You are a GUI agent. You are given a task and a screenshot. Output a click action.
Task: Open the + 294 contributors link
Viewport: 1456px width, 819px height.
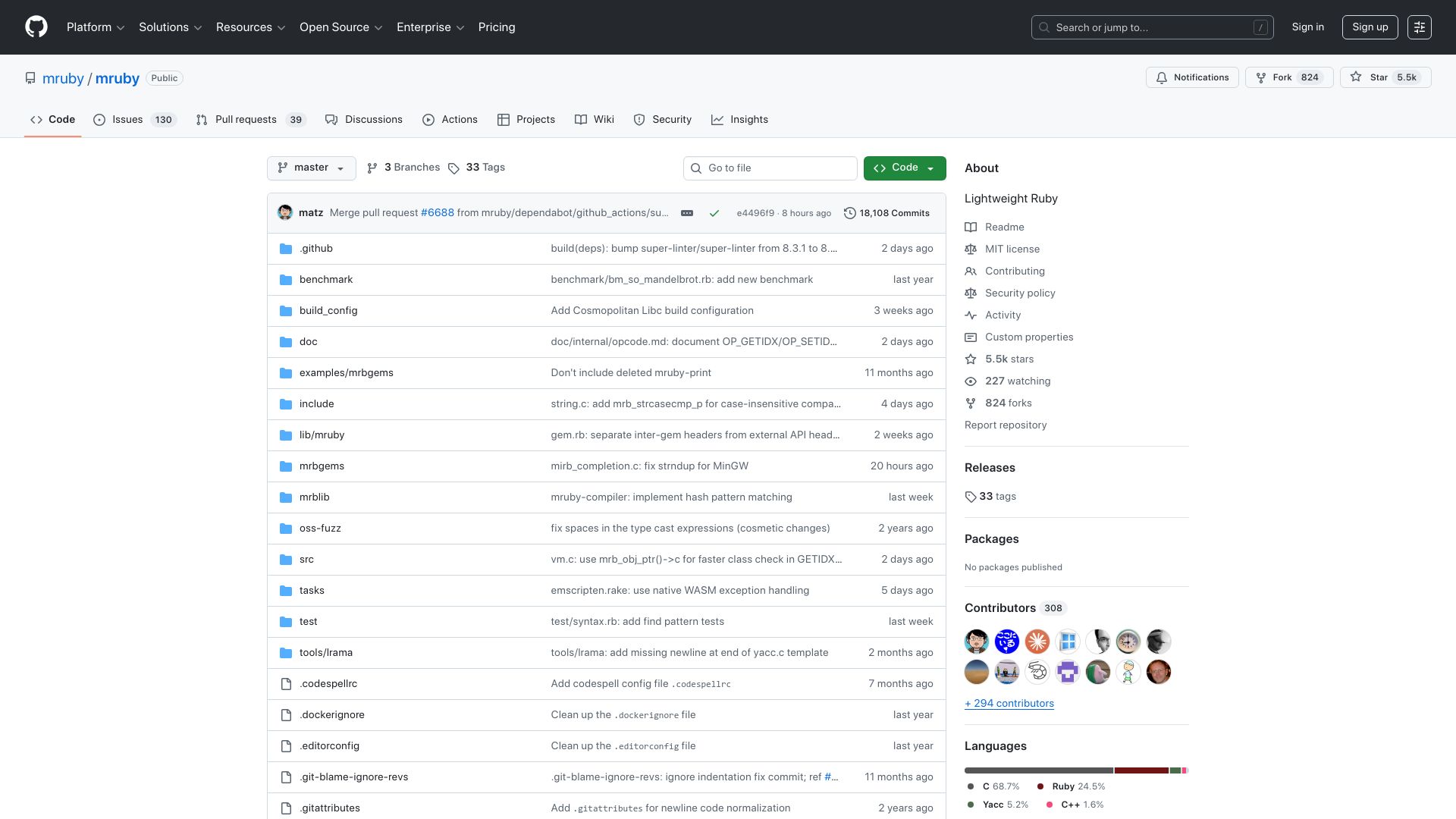(x=1009, y=704)
